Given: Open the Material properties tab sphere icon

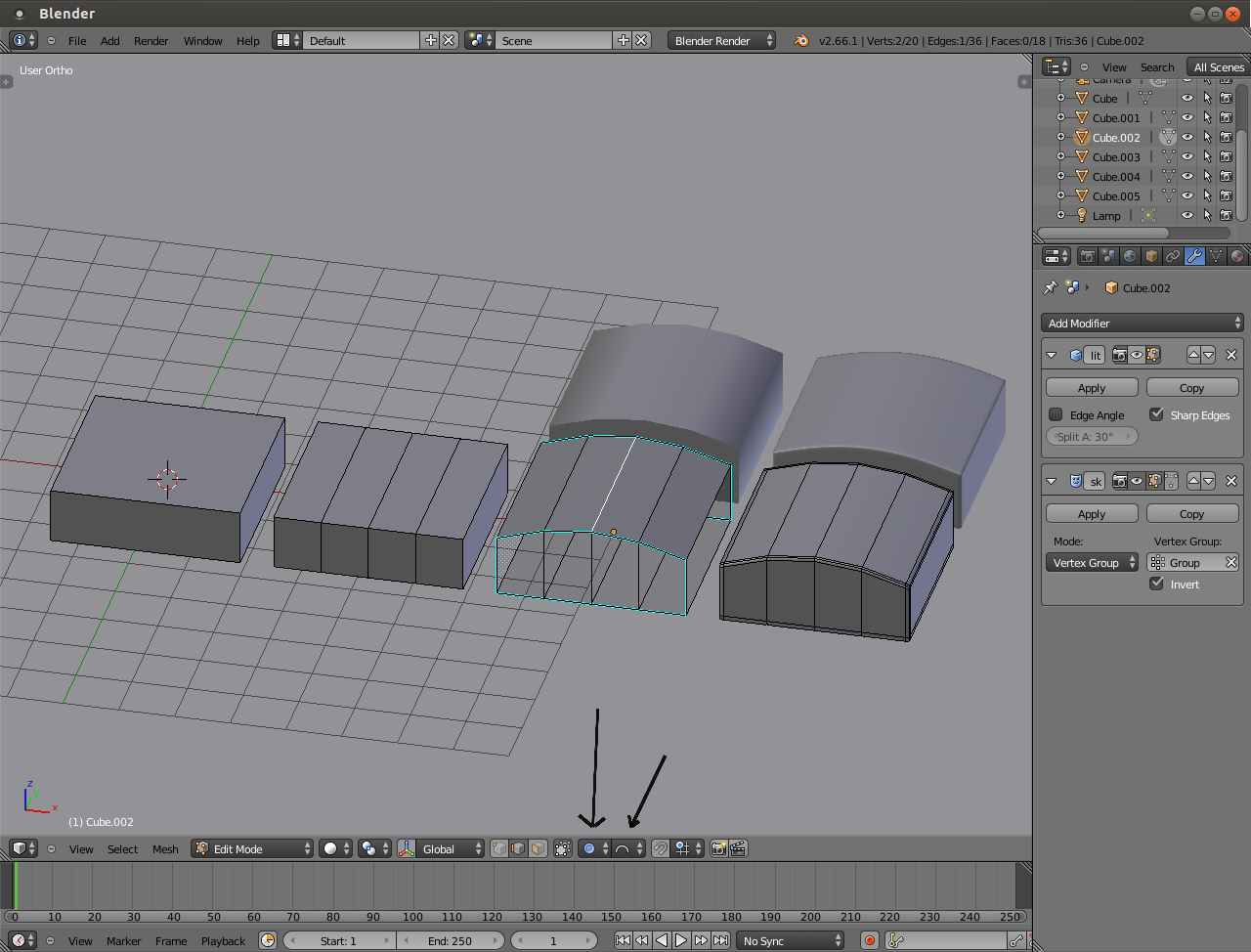Looking at the screenshot, I should [1237, 256].
